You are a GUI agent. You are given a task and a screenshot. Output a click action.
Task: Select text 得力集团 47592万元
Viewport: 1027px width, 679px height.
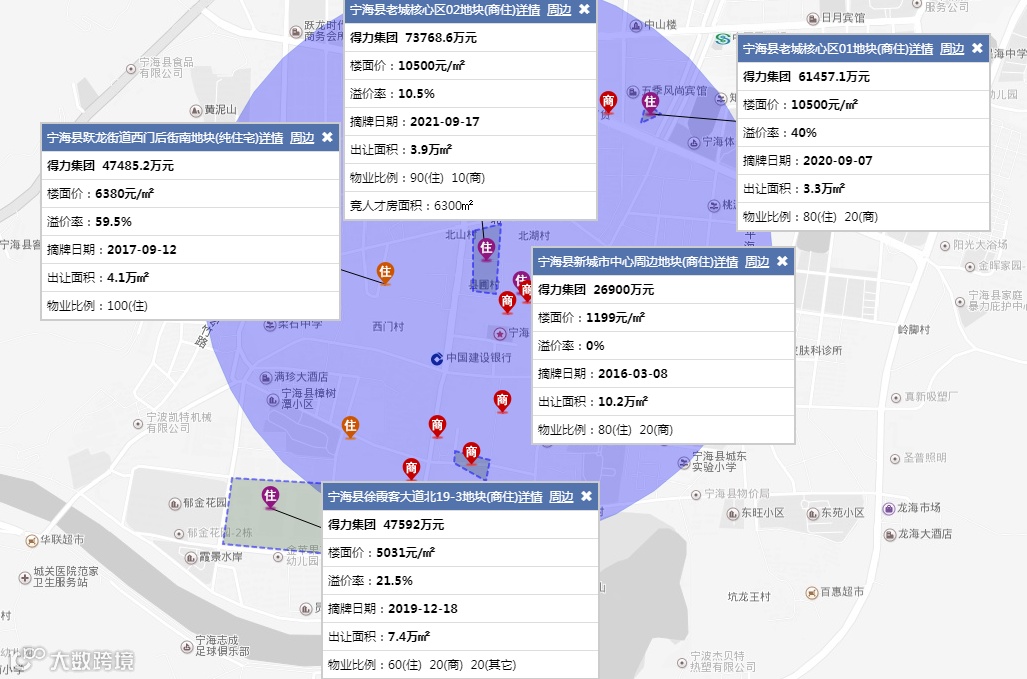click(x=386, y=524)
